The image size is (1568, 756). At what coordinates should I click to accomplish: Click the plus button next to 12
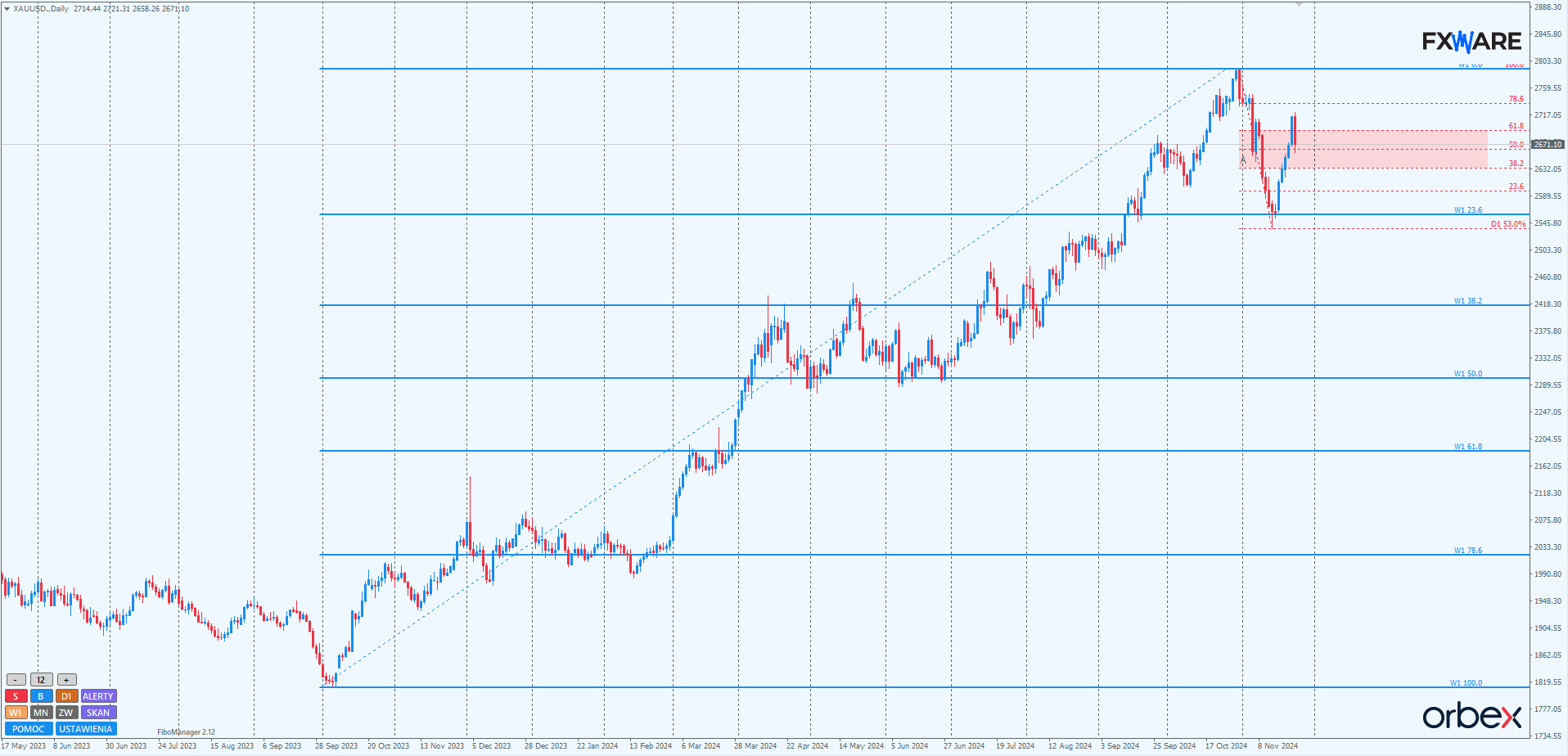[x=66, y=680]
